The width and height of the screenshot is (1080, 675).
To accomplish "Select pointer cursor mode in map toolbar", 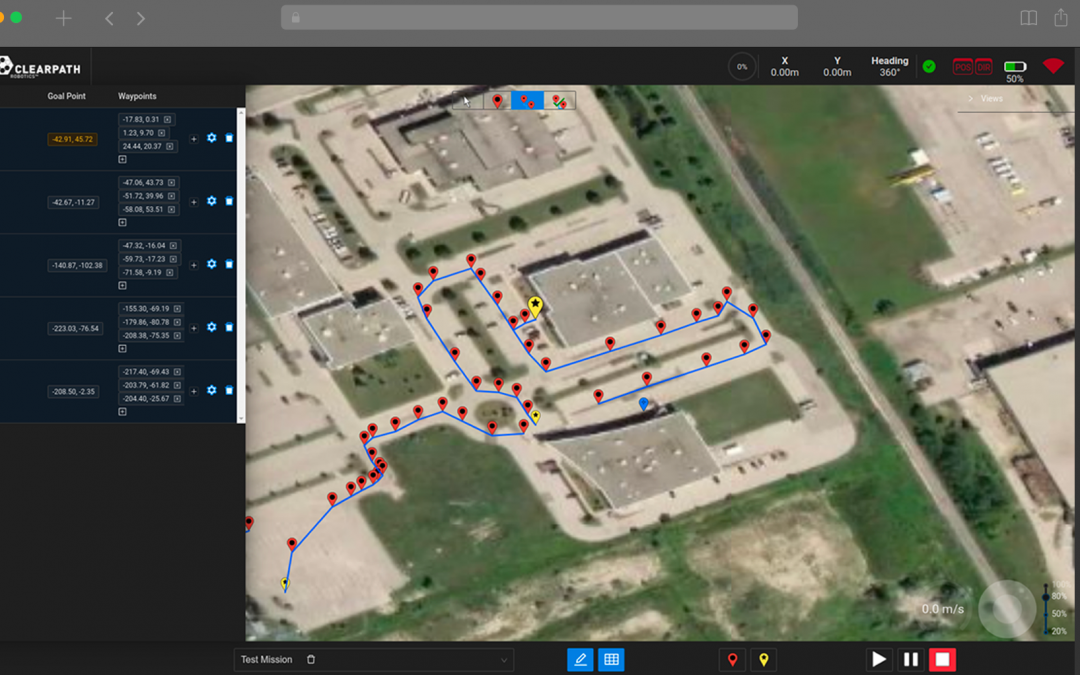I will pyautogui.click(x=467, y=100).
